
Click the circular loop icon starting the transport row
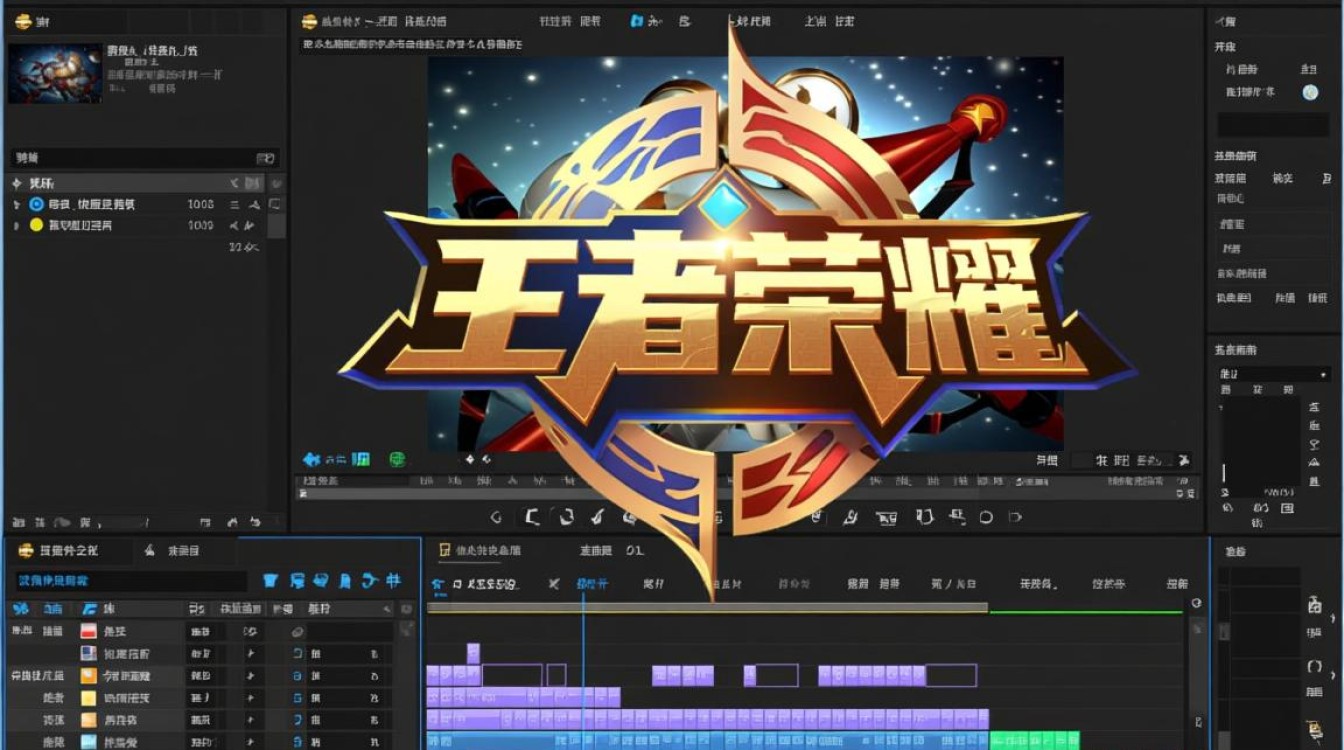point(496,517)
